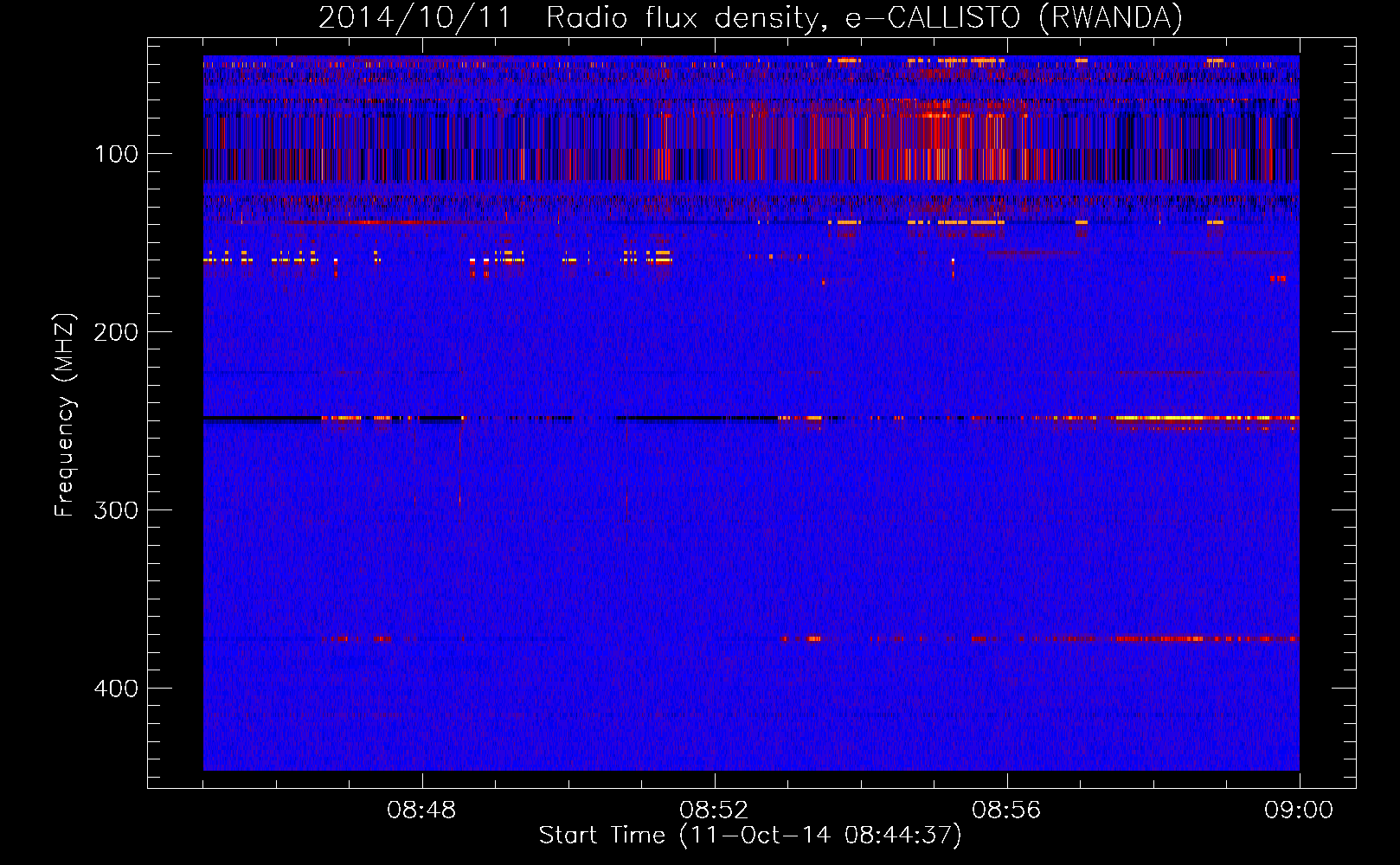Click the plot title "2014/10/11 Radio flux density, e-CALLISTO (RWANDA)"

click(750, 18)
